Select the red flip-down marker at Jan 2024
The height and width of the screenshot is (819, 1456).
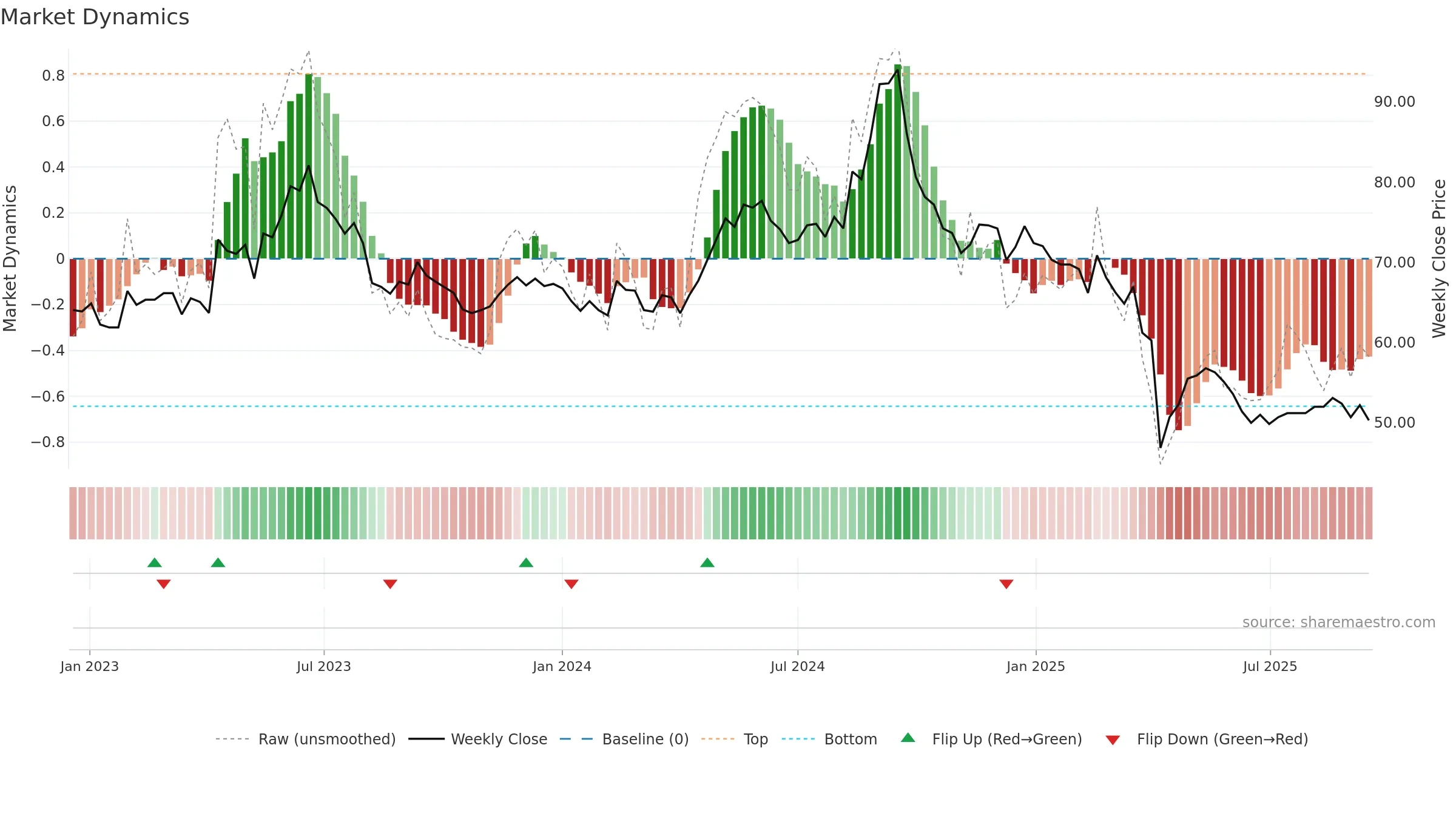[x=571, y=584]
